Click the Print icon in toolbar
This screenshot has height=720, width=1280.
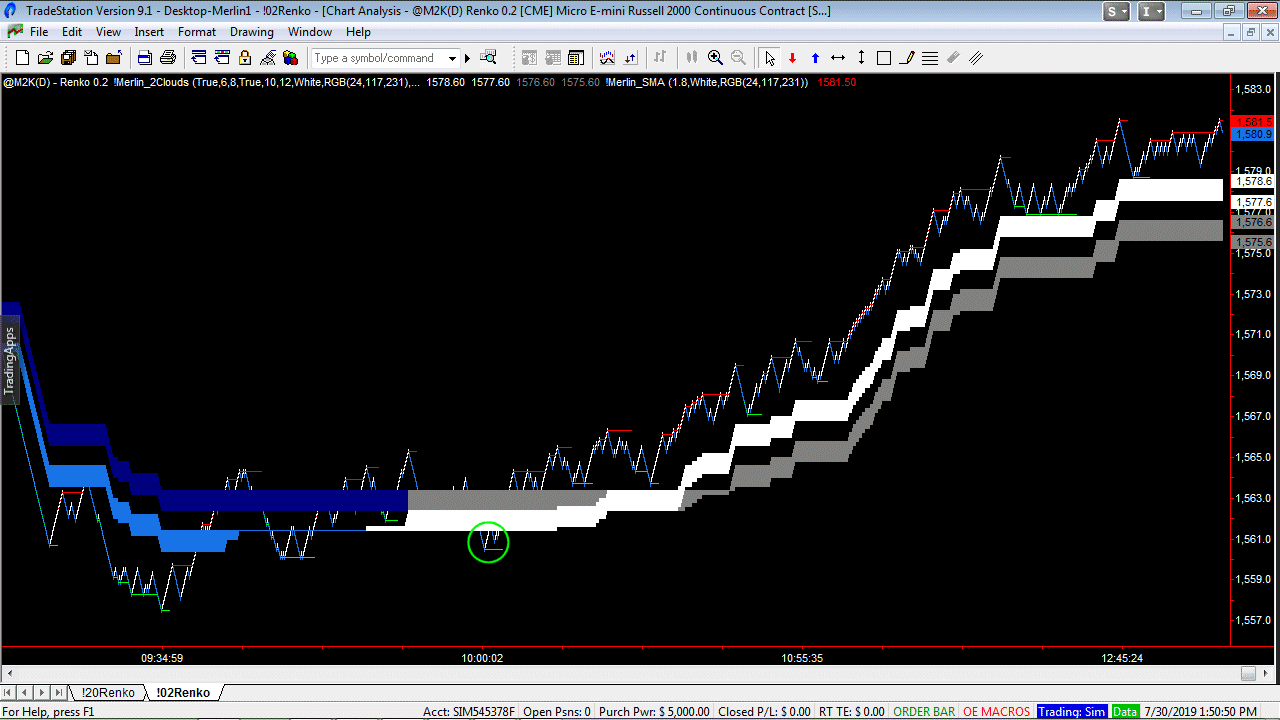point(168,58)
